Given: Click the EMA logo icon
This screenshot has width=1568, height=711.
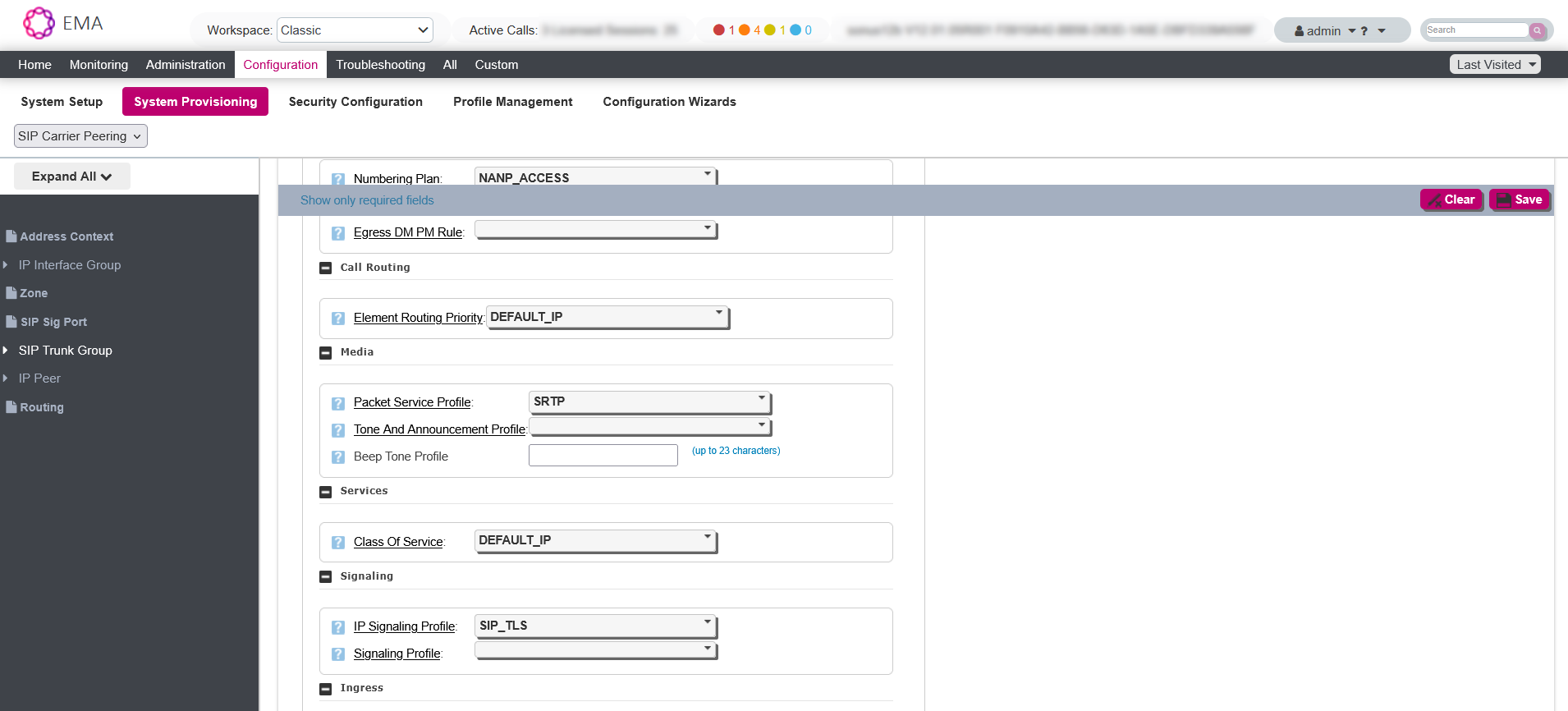Looking at the screenshot, I should (x=39, y=23).
